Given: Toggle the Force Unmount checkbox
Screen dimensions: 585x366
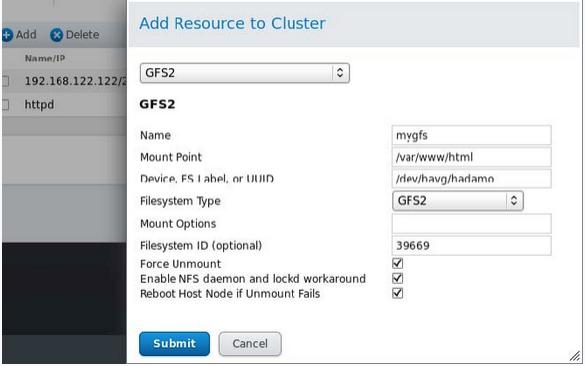Looking at the screenshot, I should point(397,263).
